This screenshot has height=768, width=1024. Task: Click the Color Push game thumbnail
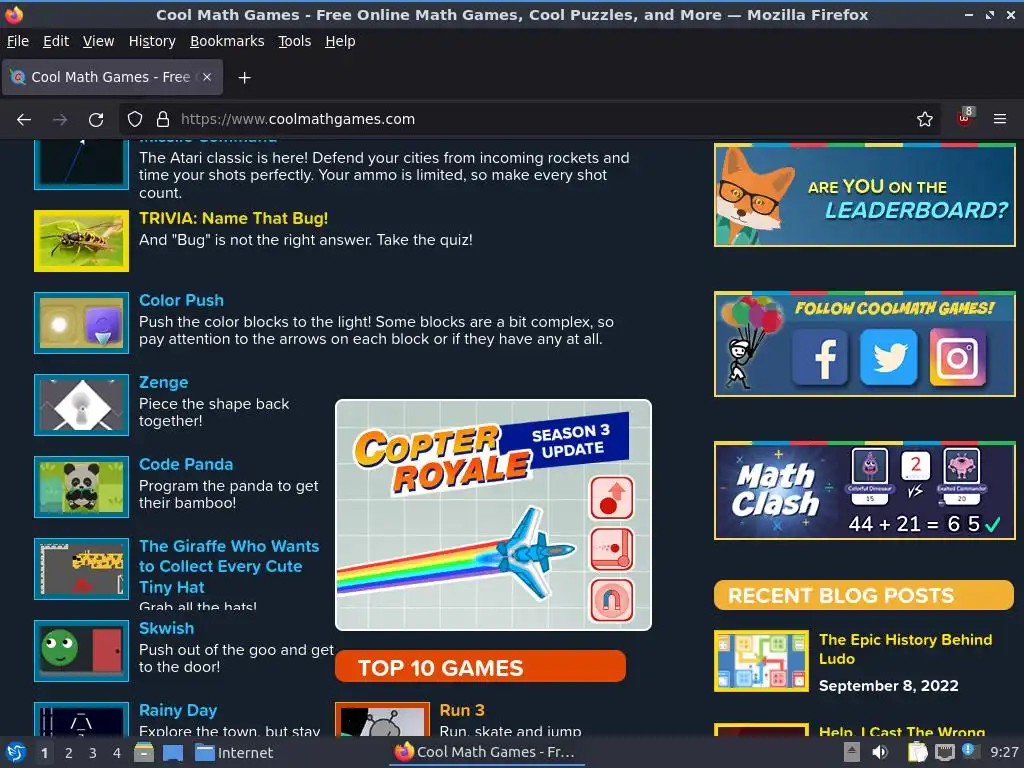pyautogui.click(x=82, y=323)
